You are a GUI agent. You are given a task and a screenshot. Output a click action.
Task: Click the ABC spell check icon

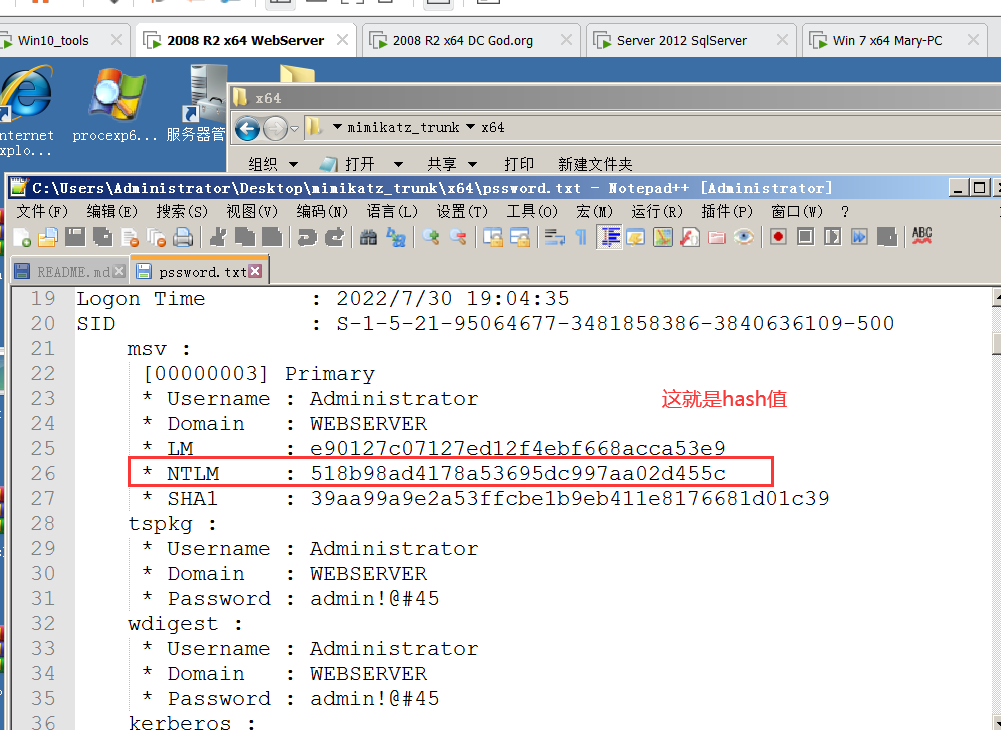click(922, 237)
